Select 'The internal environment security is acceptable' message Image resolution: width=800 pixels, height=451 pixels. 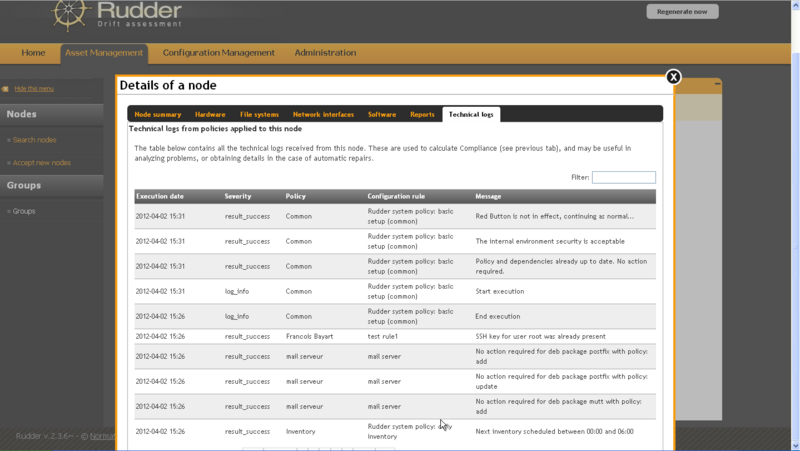[x=550, y=241]
